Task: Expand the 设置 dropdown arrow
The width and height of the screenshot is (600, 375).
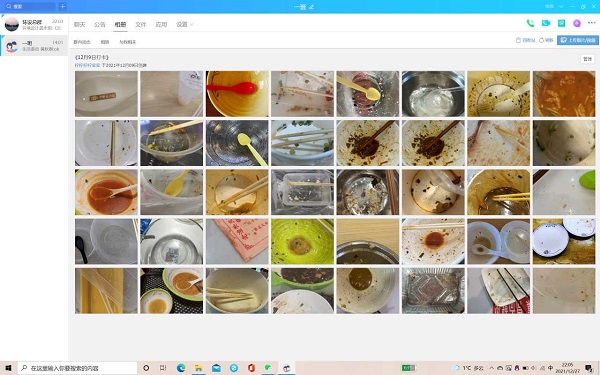Action: pos(192,24)
